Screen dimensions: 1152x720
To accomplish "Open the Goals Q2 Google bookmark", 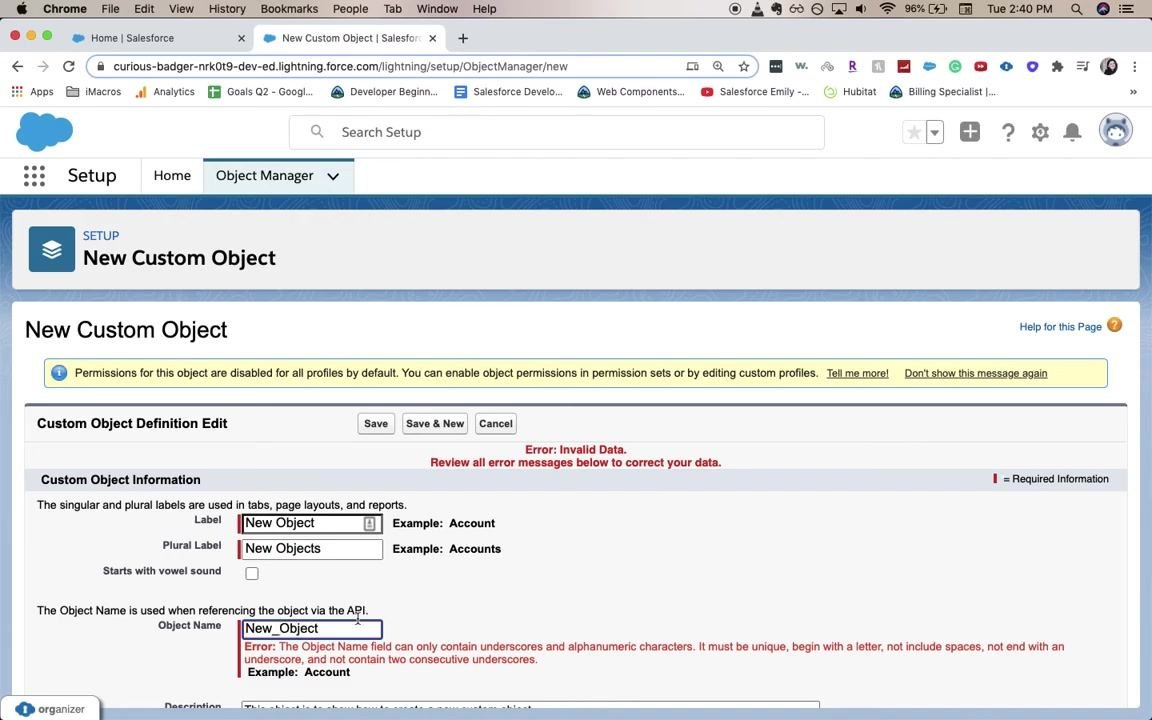I will [x=260, y=92].
